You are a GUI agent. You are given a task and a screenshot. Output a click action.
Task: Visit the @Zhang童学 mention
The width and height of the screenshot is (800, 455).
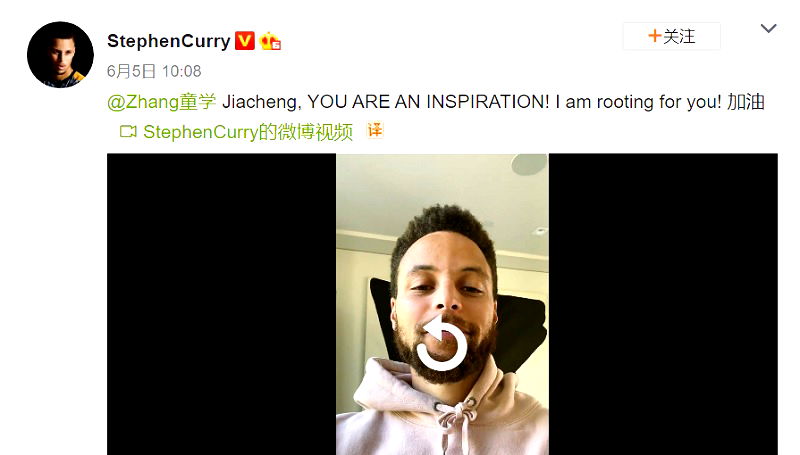[161, 102]
